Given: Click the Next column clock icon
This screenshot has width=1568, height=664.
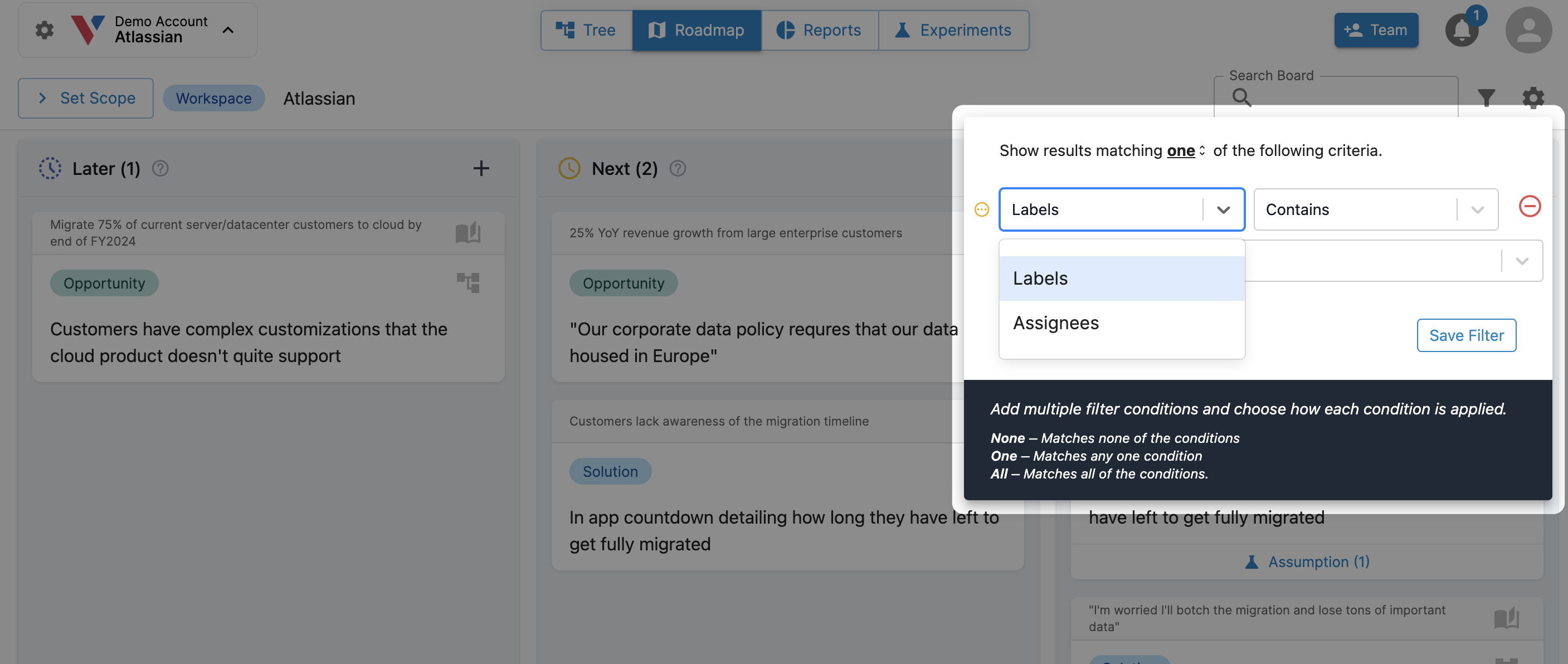Looking at the screenshot, I should pyautogui.click(x=569, y=169).
